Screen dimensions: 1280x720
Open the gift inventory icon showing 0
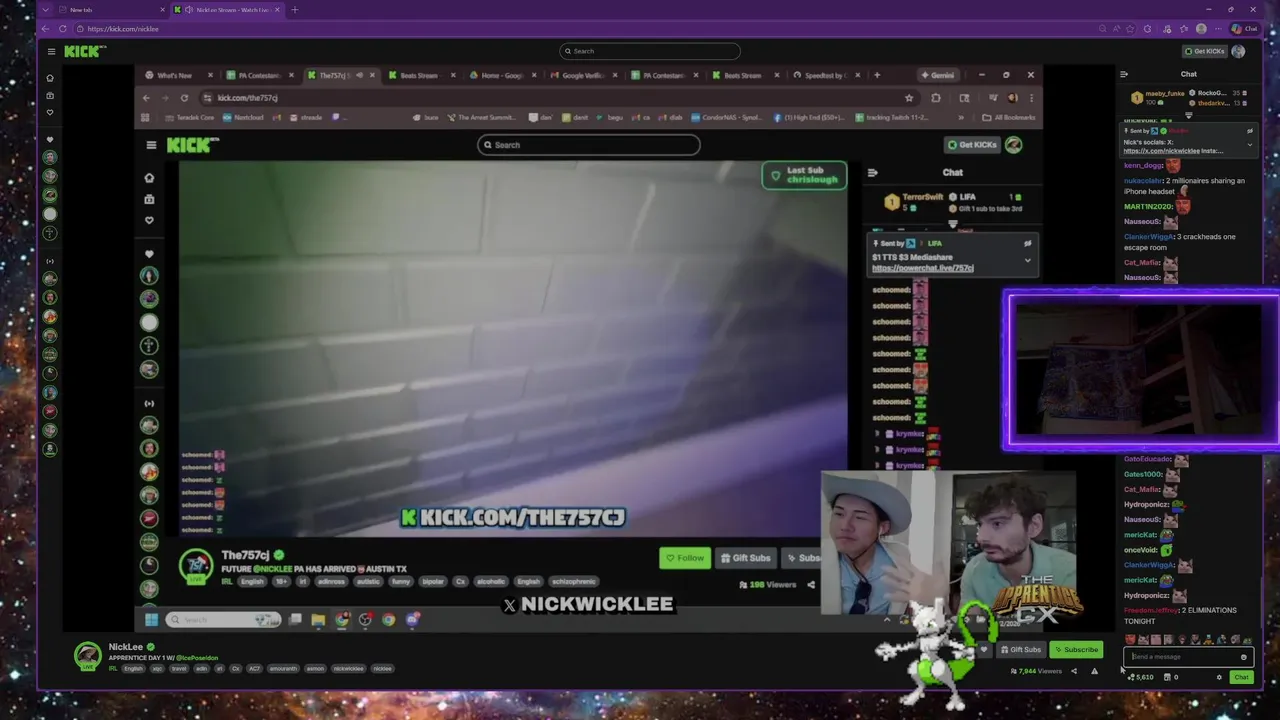(x=1171, y=677)
